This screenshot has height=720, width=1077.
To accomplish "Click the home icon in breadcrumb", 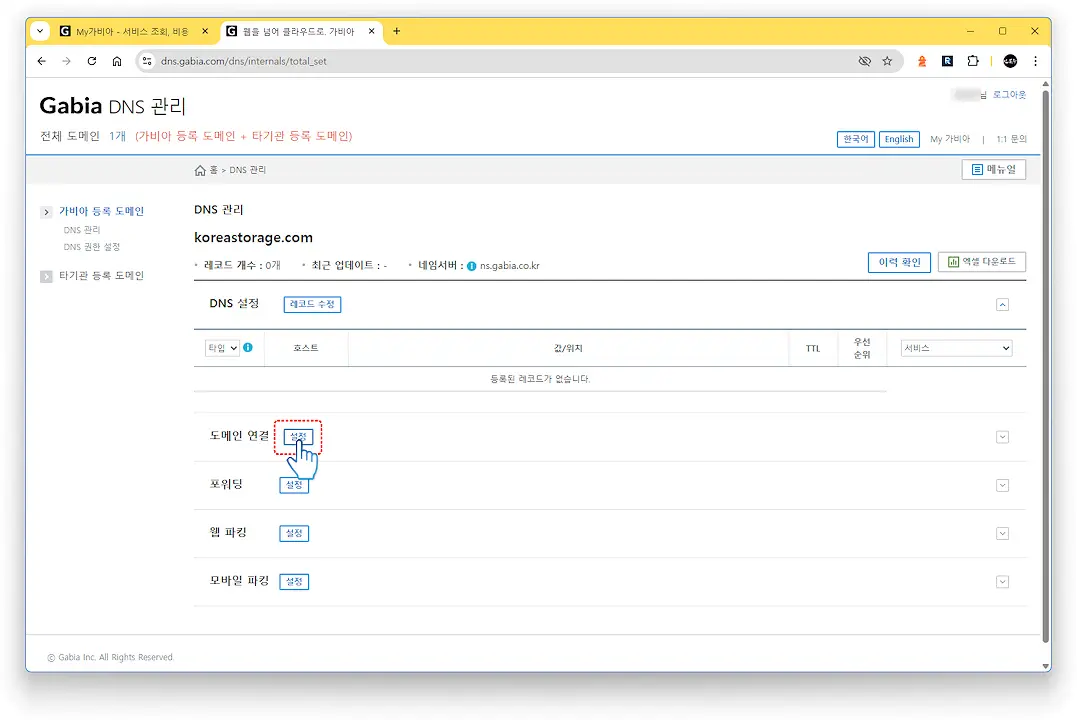I will [x=200, y=170].
